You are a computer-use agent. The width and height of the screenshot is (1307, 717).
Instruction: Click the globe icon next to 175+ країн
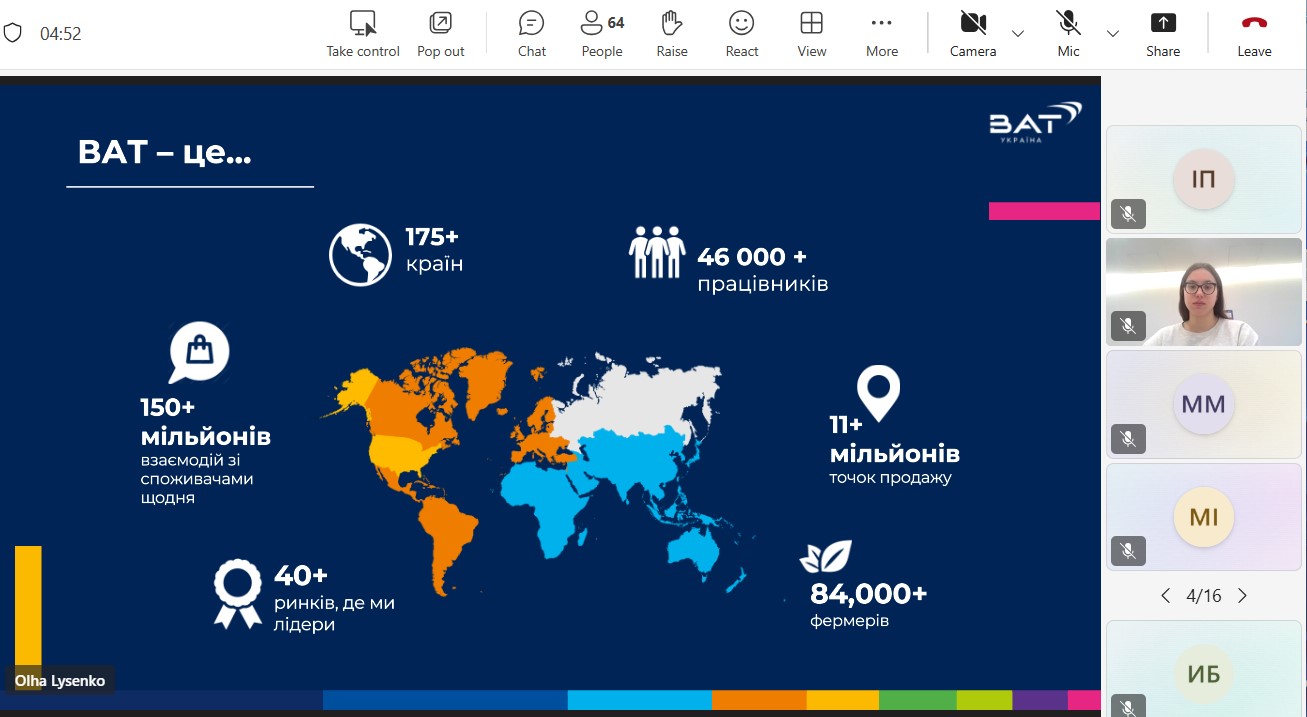point(360,254)
